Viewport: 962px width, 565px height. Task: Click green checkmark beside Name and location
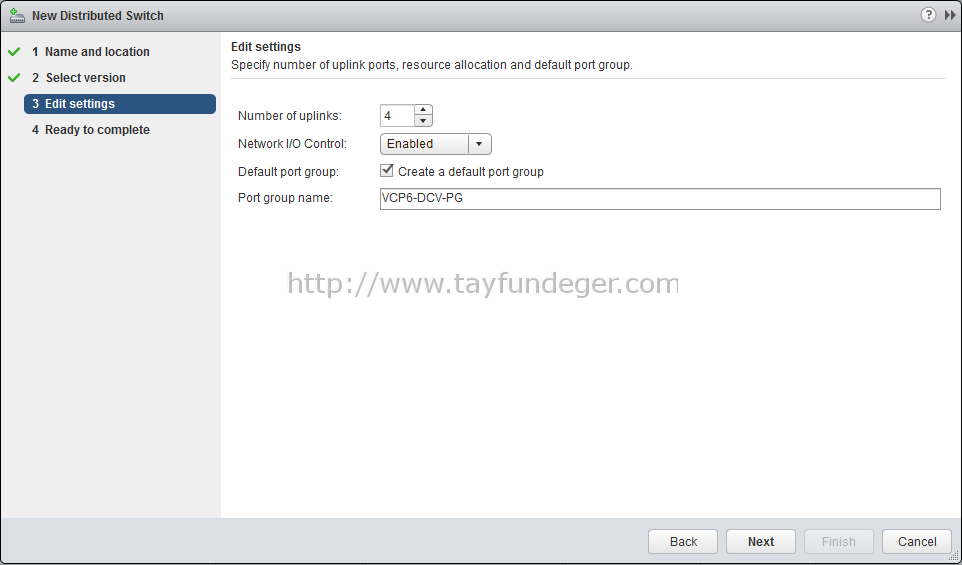point(14,52)
